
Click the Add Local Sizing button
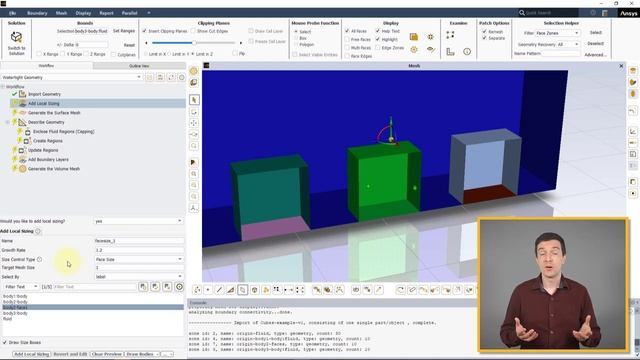pyautogui.click(x=31, y=354)
